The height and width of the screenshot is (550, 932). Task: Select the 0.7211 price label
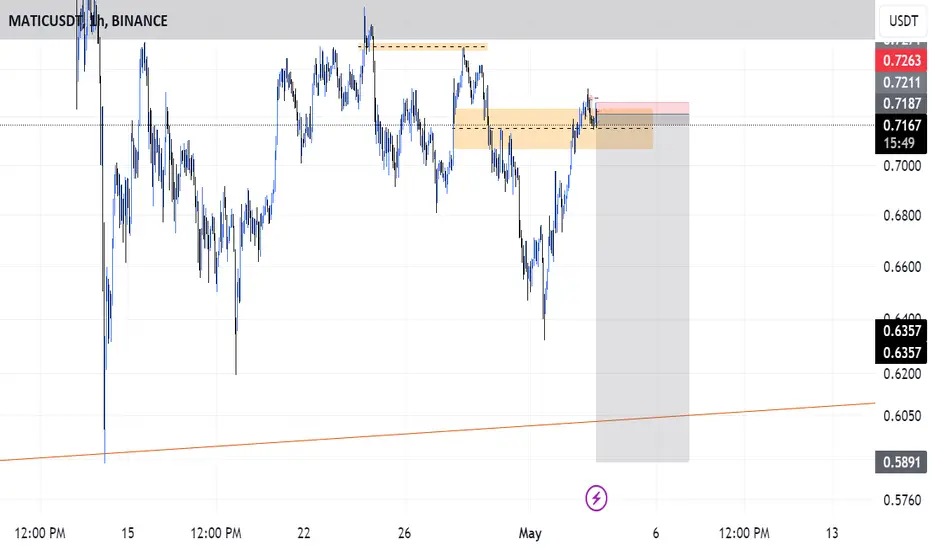click(901, 83)
